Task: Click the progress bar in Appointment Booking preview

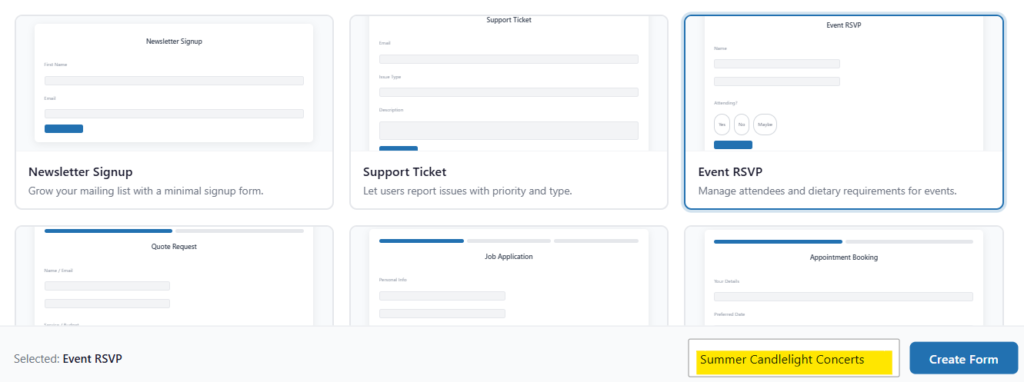Action: [843, 242]
